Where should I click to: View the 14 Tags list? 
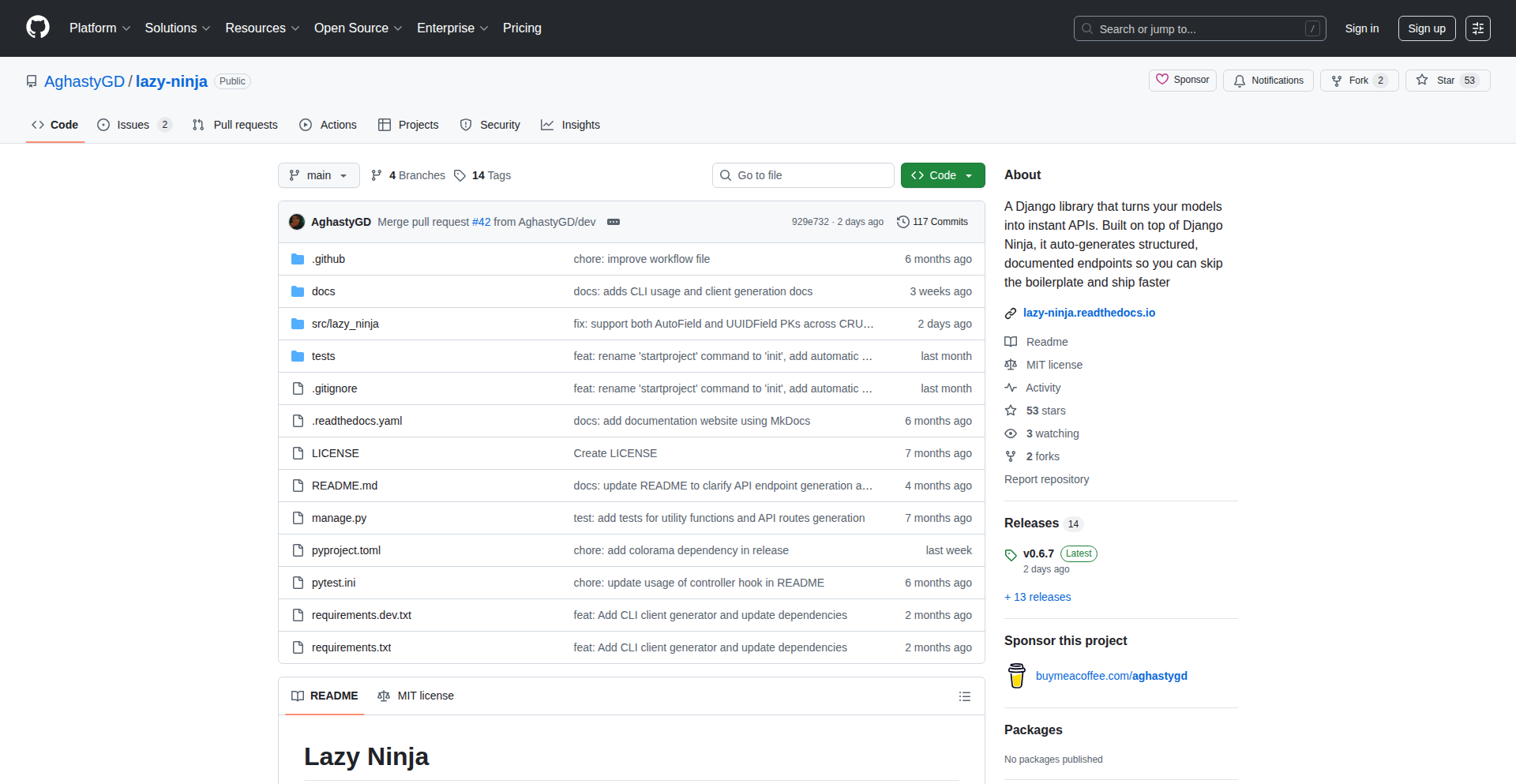click(x=482, y=175)
